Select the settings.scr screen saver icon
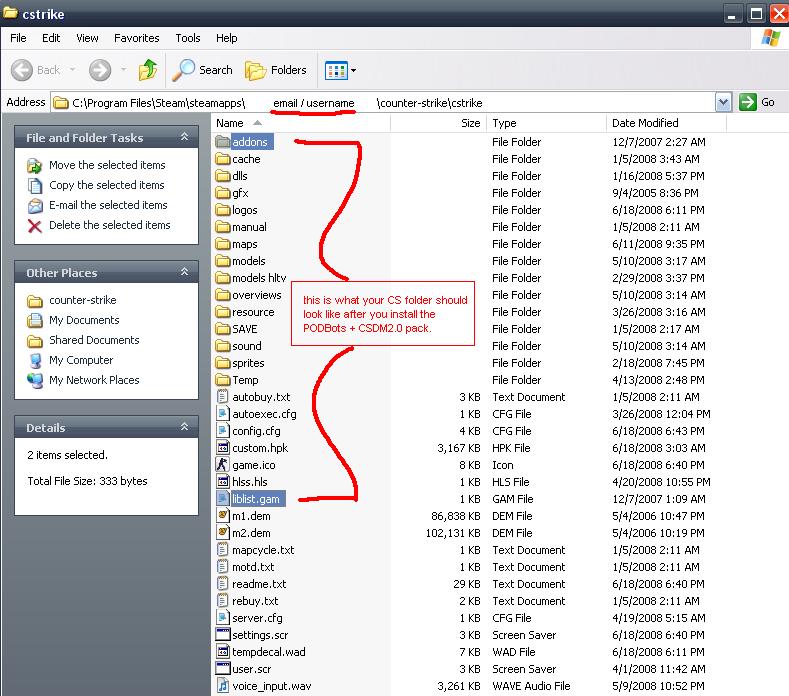 click(x=222, y=635)
